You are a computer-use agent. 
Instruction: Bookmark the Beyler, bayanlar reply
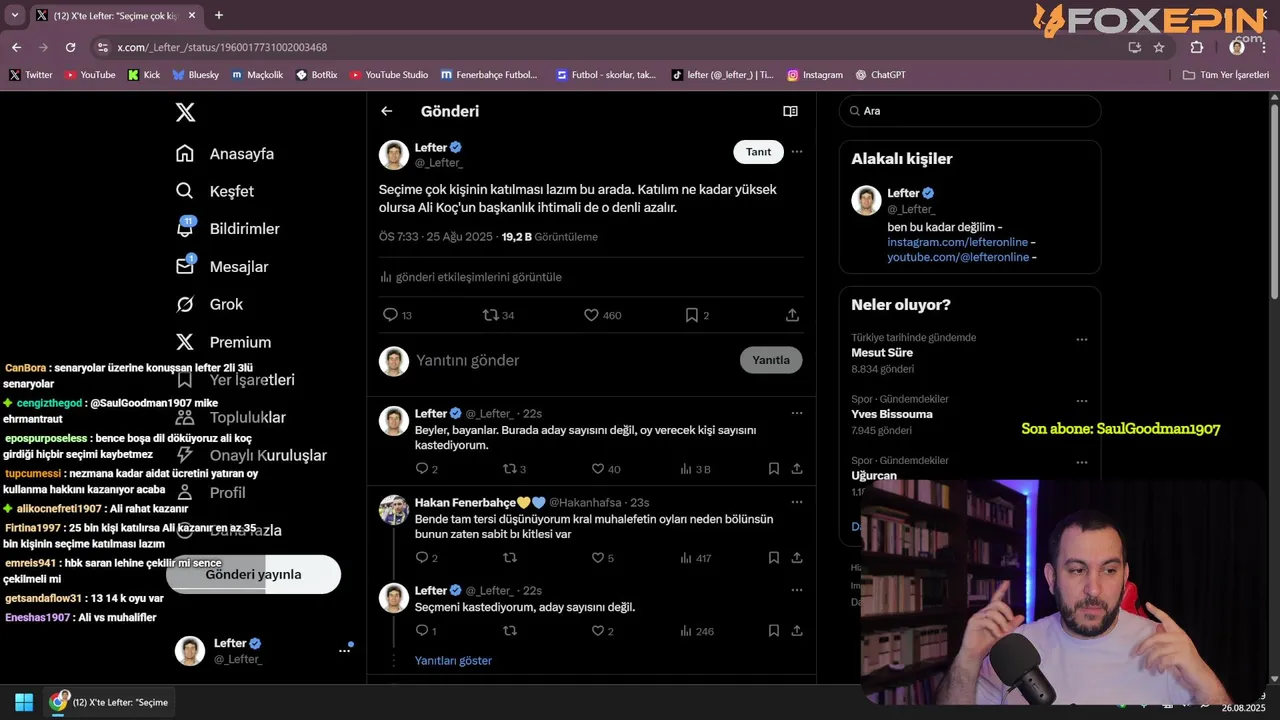[774, 469]
